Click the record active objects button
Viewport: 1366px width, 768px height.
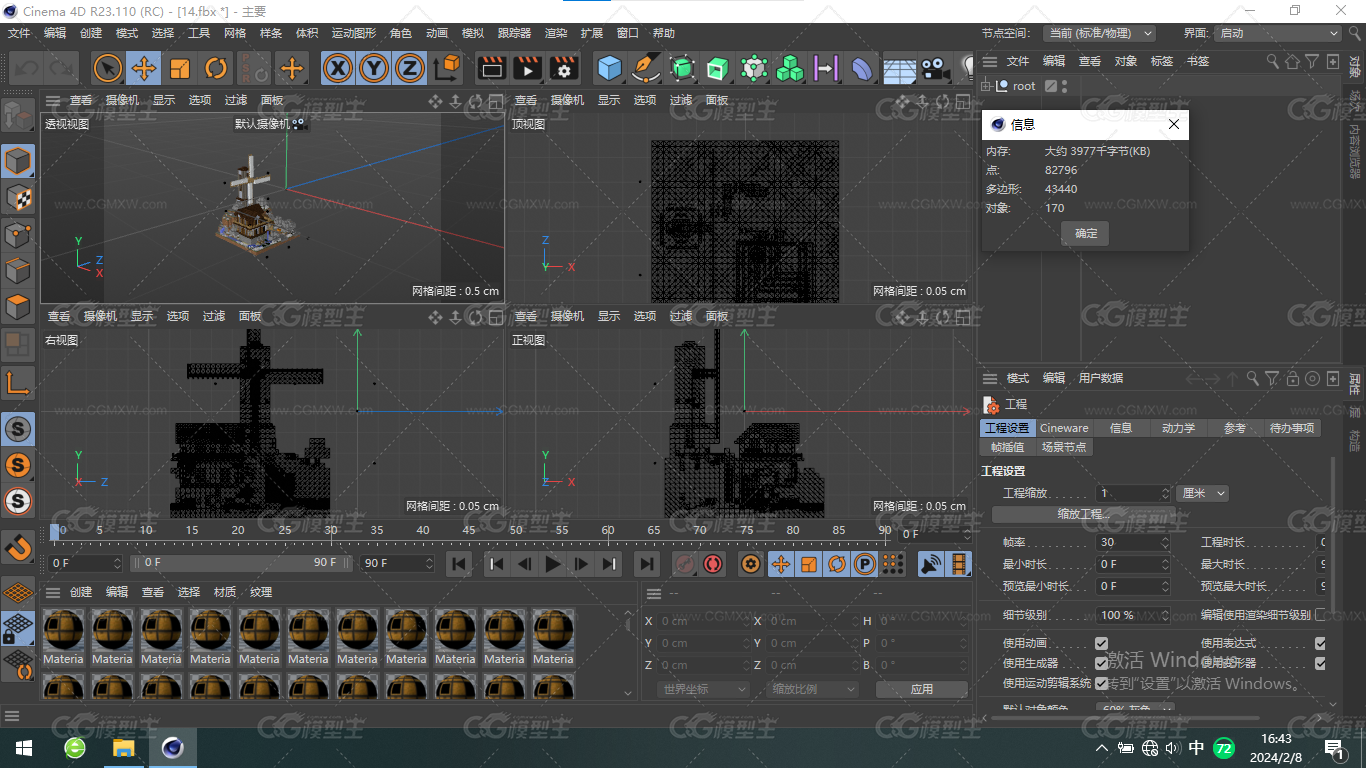click(x=685, y=564)
